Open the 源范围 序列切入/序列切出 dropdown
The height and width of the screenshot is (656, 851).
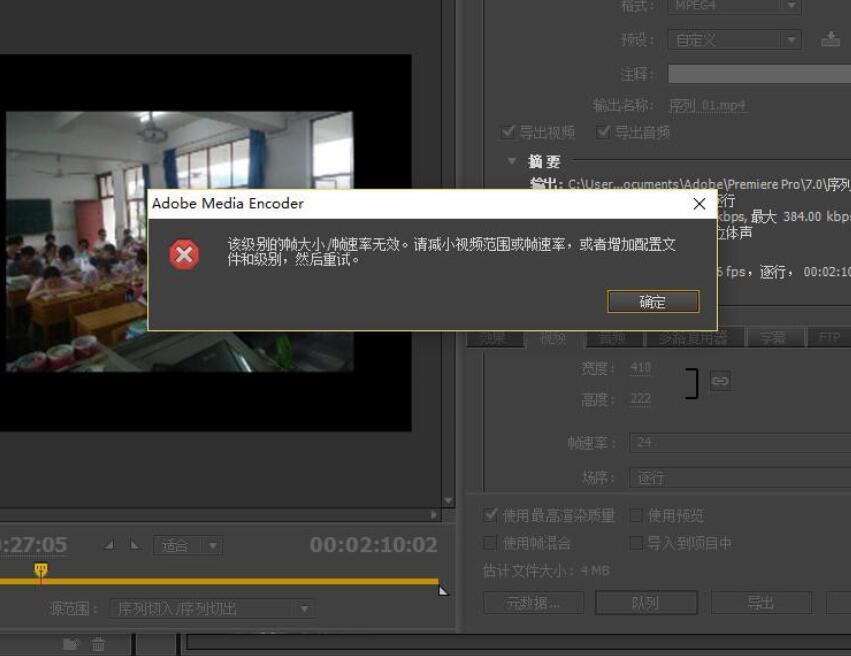pyautogui.click(x=212, y=608)
